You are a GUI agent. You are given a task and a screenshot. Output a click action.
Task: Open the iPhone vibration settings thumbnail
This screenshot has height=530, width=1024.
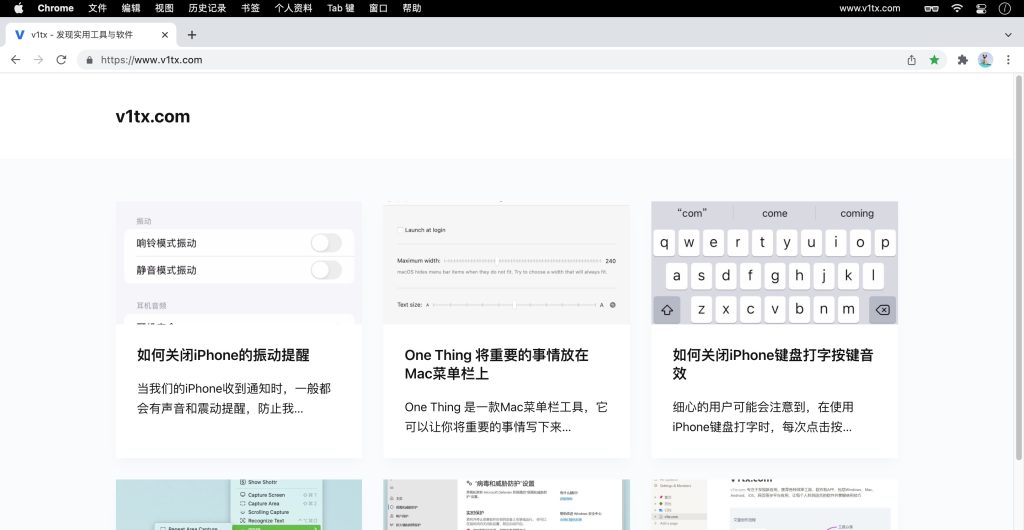point(239,262)
